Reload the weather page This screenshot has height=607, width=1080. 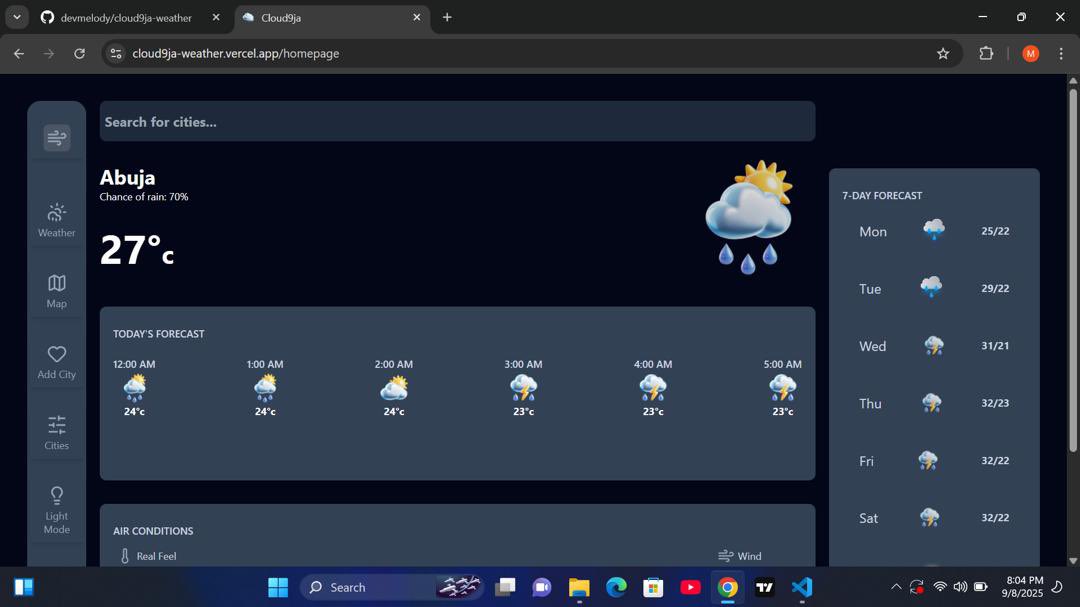[x=79, y=53]
